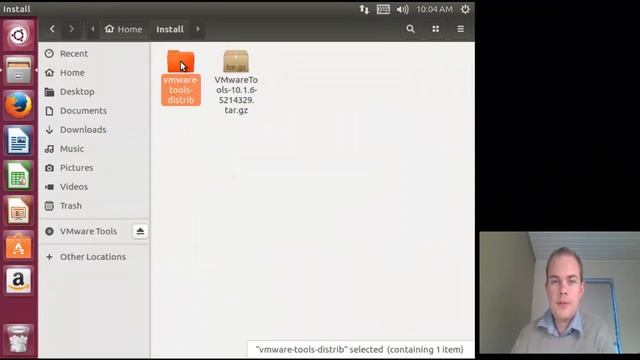The width and height of the screenshot is (640, 360).
Task: Open the file search tool
Action: click(411, 29)
